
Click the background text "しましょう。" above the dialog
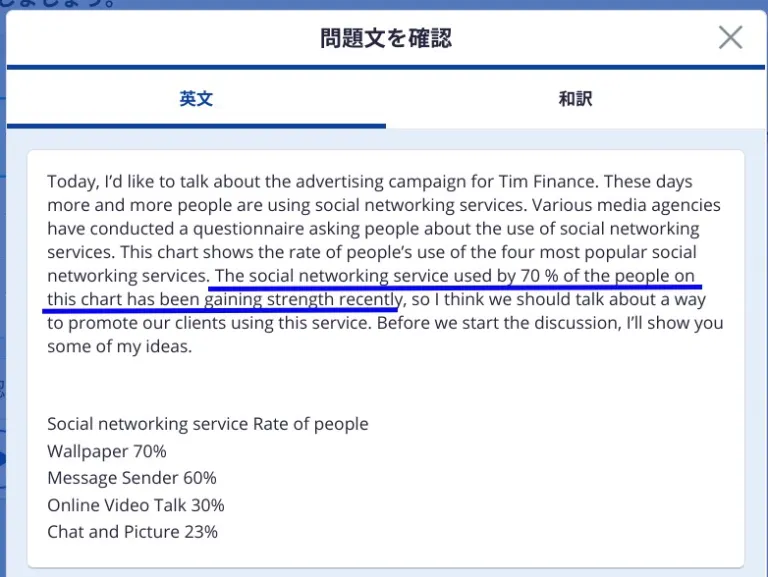[x=60, y=3]
